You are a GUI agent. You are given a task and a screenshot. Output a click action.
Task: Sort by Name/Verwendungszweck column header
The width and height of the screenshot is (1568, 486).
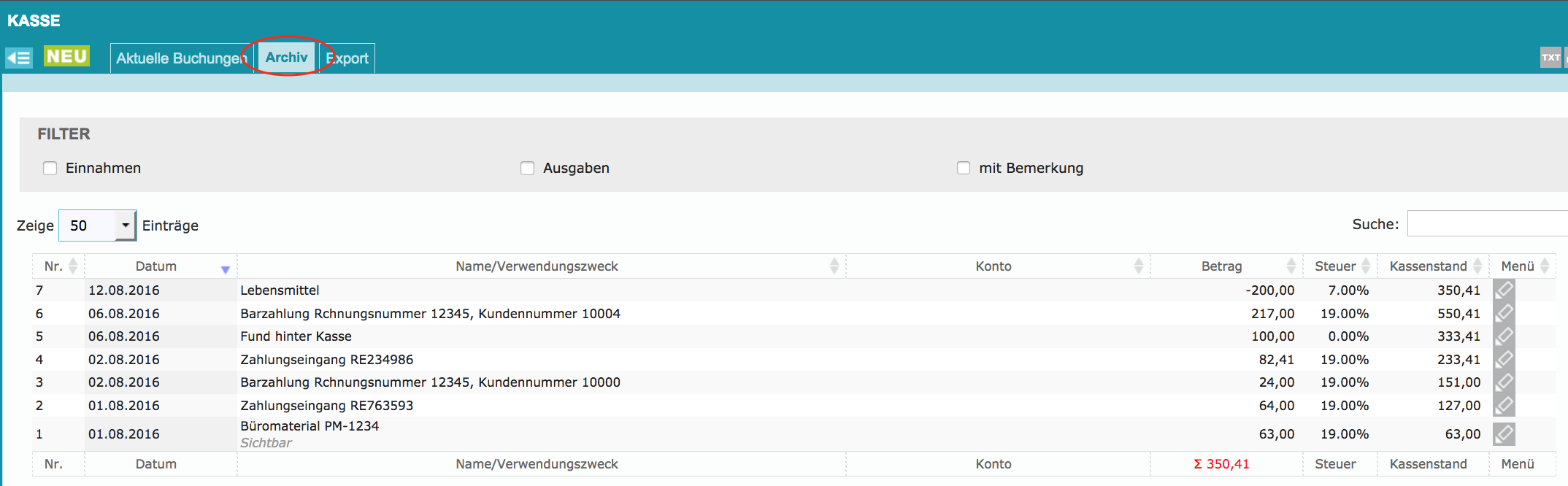[537, 266]
